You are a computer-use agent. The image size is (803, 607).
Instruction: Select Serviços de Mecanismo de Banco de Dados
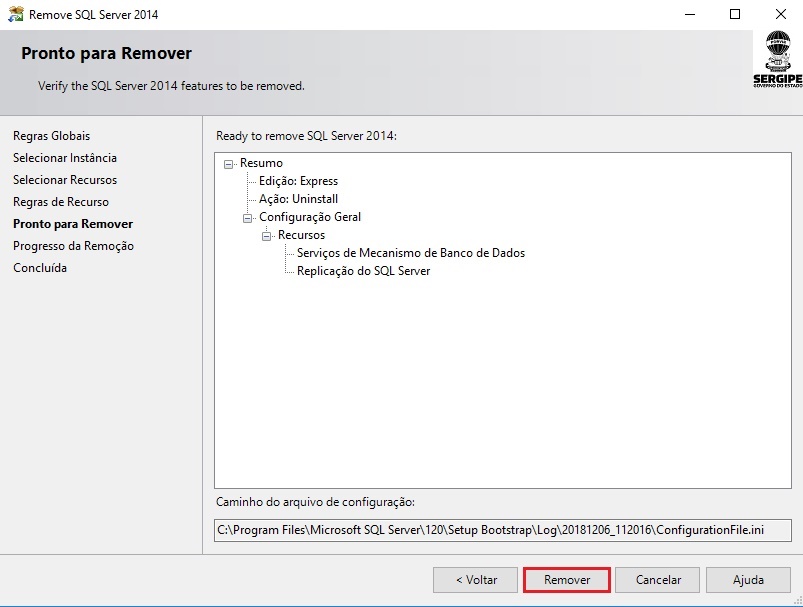click(410, 253)
